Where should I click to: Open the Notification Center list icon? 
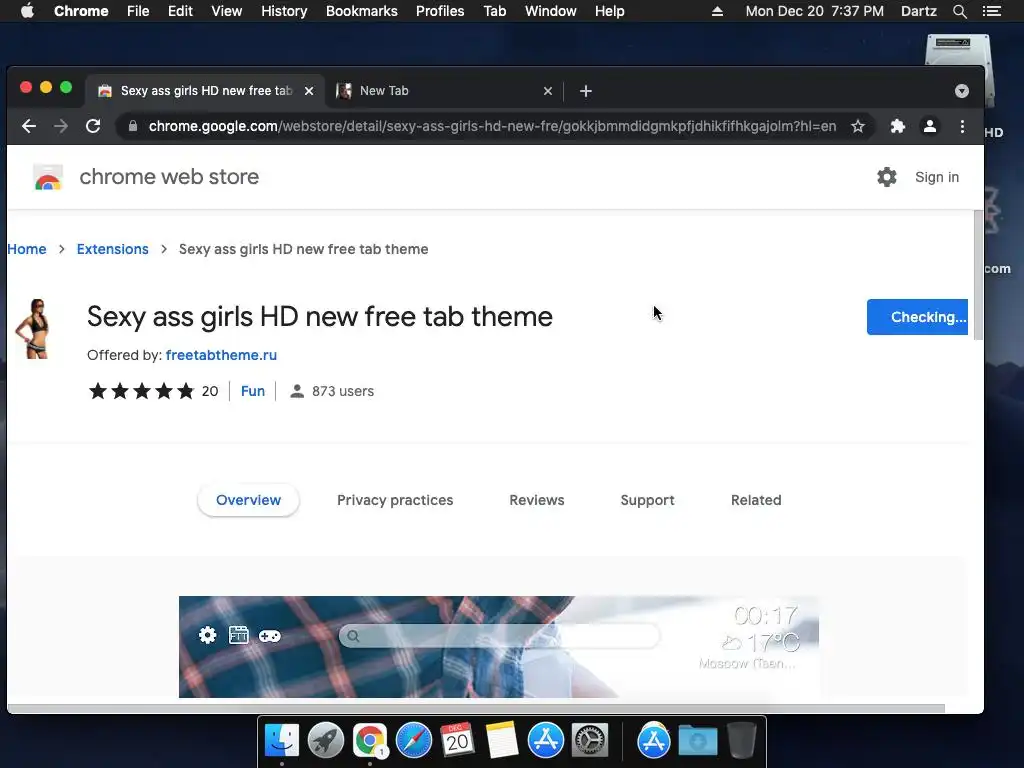tap(991, 11)
